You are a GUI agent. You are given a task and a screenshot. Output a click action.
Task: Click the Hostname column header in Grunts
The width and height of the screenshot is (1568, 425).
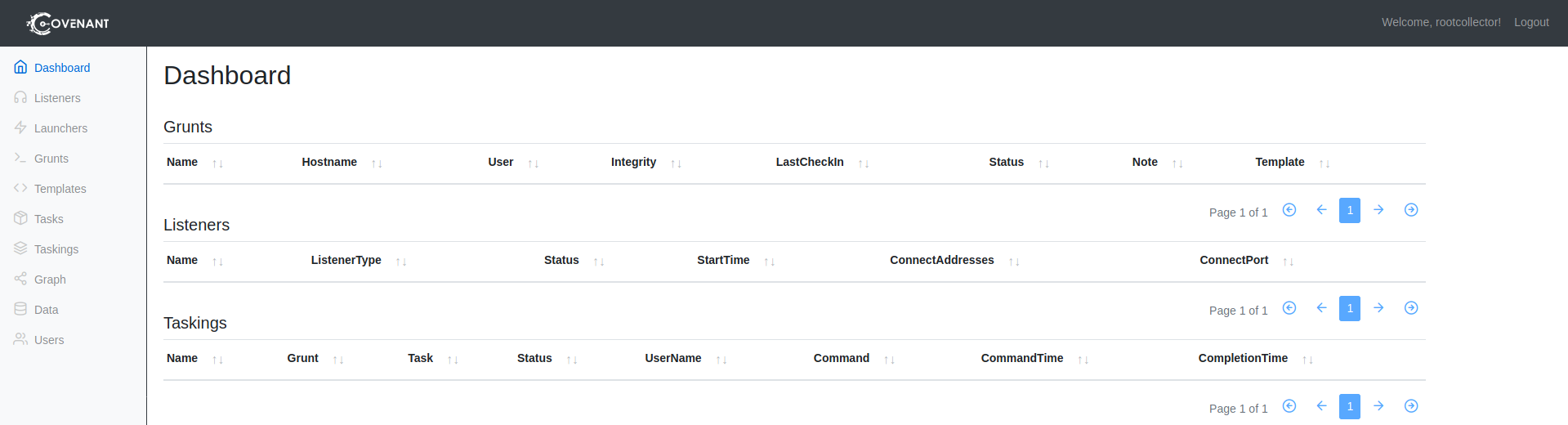click(329, 162)
